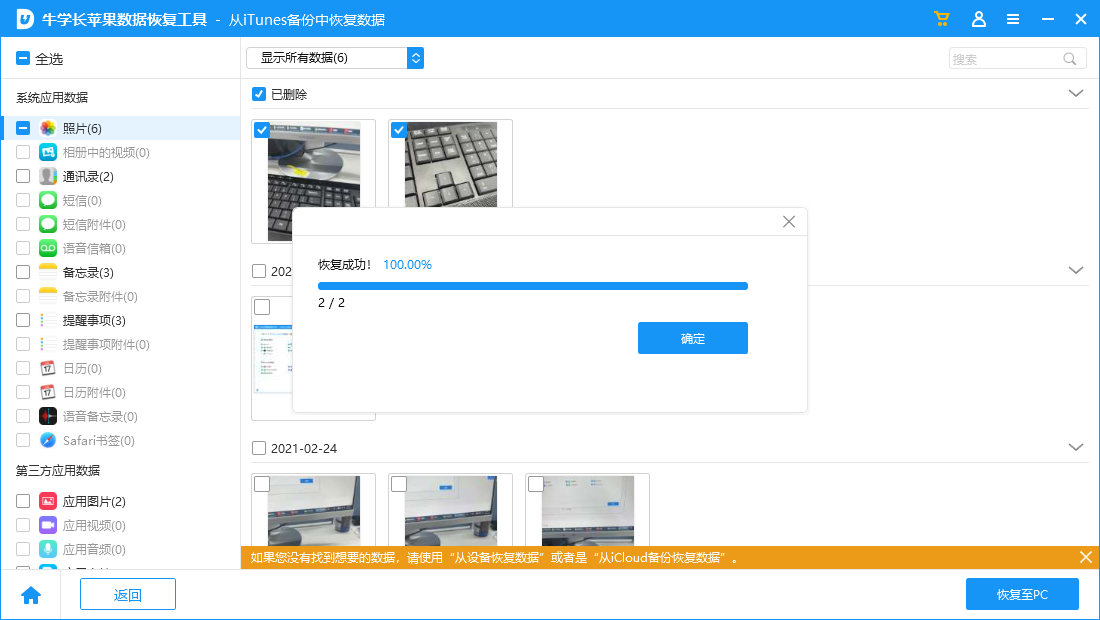Open the user account icon
1100x620 pixels.
point(979,19)
